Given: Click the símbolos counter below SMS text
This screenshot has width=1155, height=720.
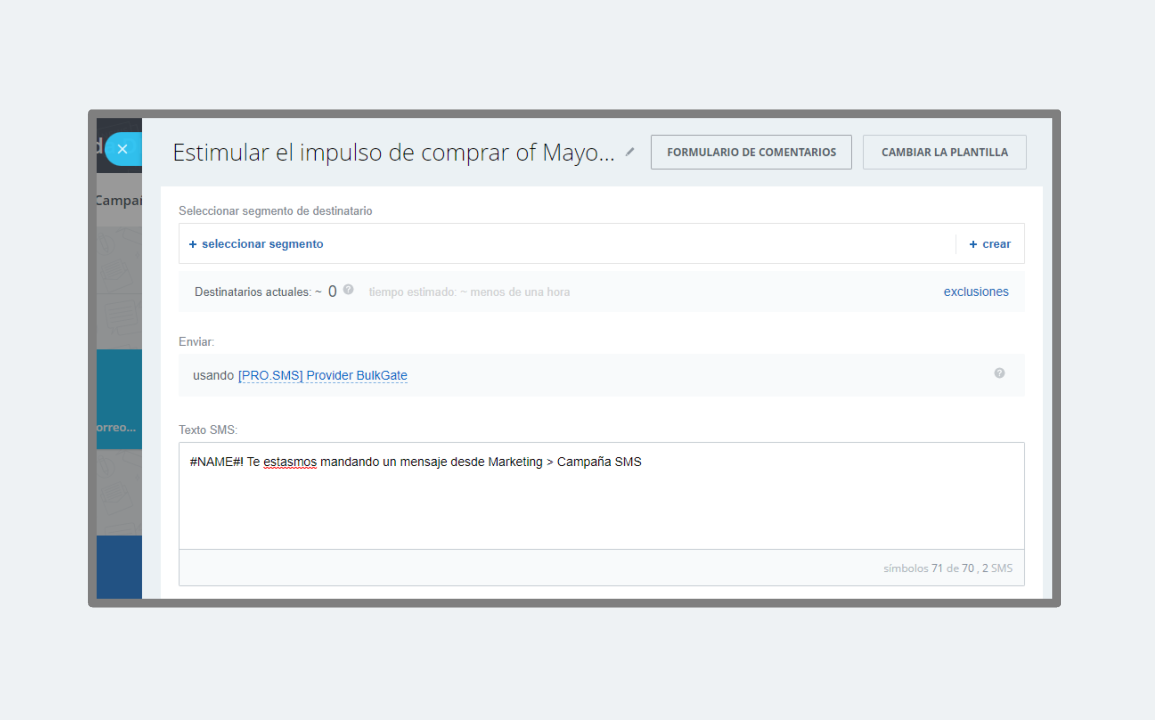Looking at the screenshot, I should (947, 568).
